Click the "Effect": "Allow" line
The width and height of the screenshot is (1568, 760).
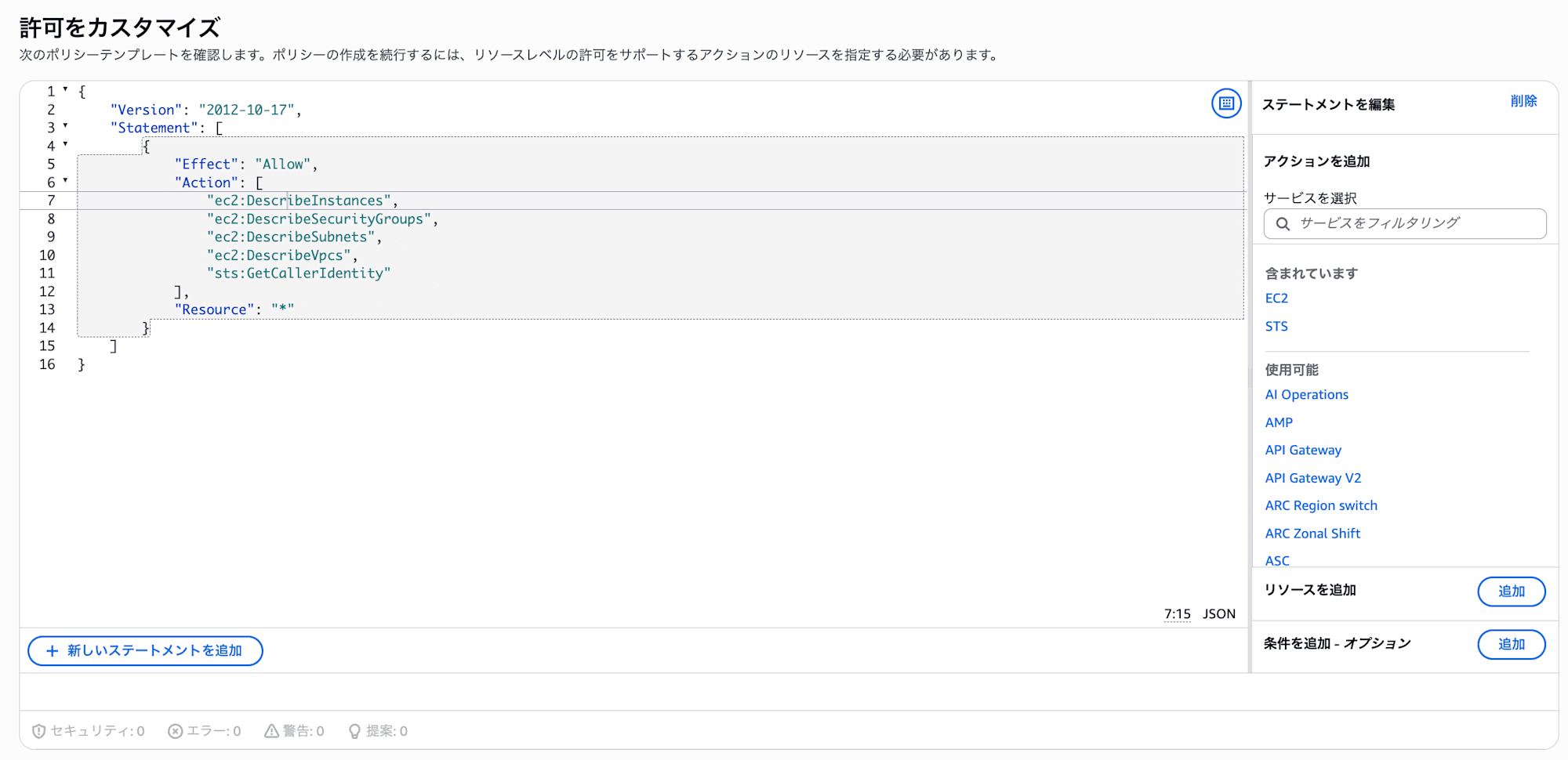pos(246,165)
